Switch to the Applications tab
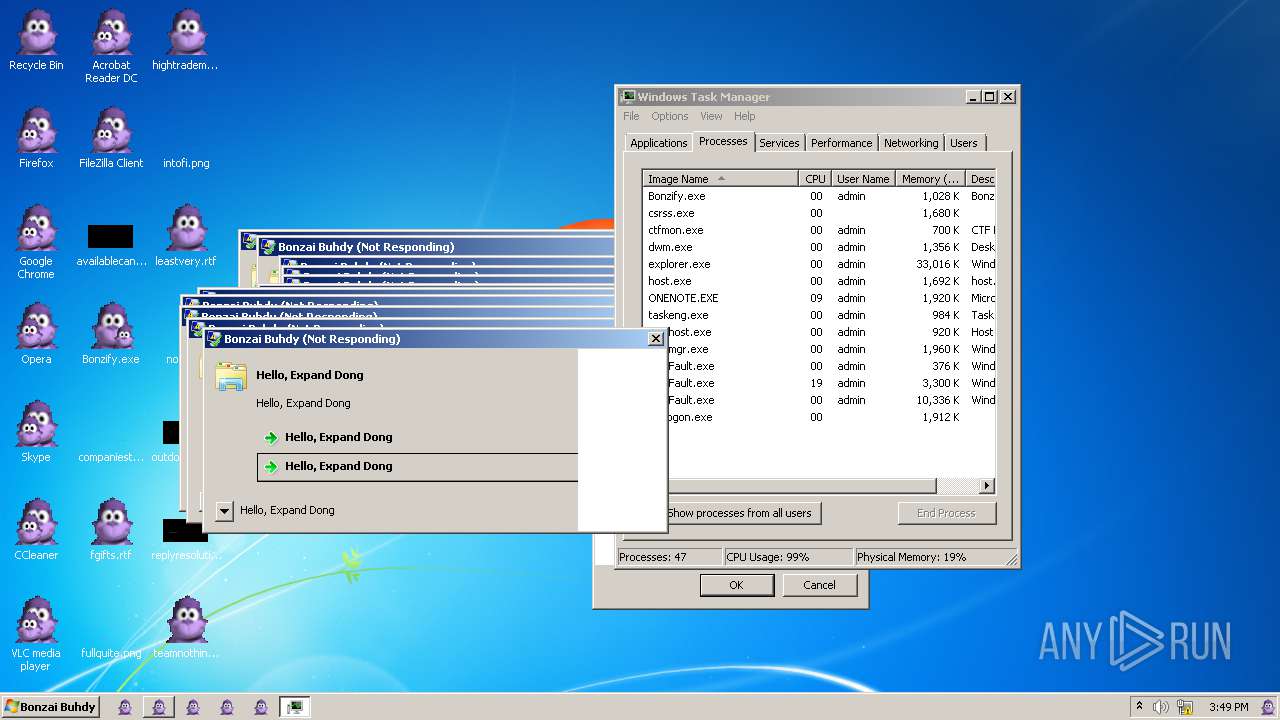This screenshot has width=1280, height=720. (x=658, y=143)
